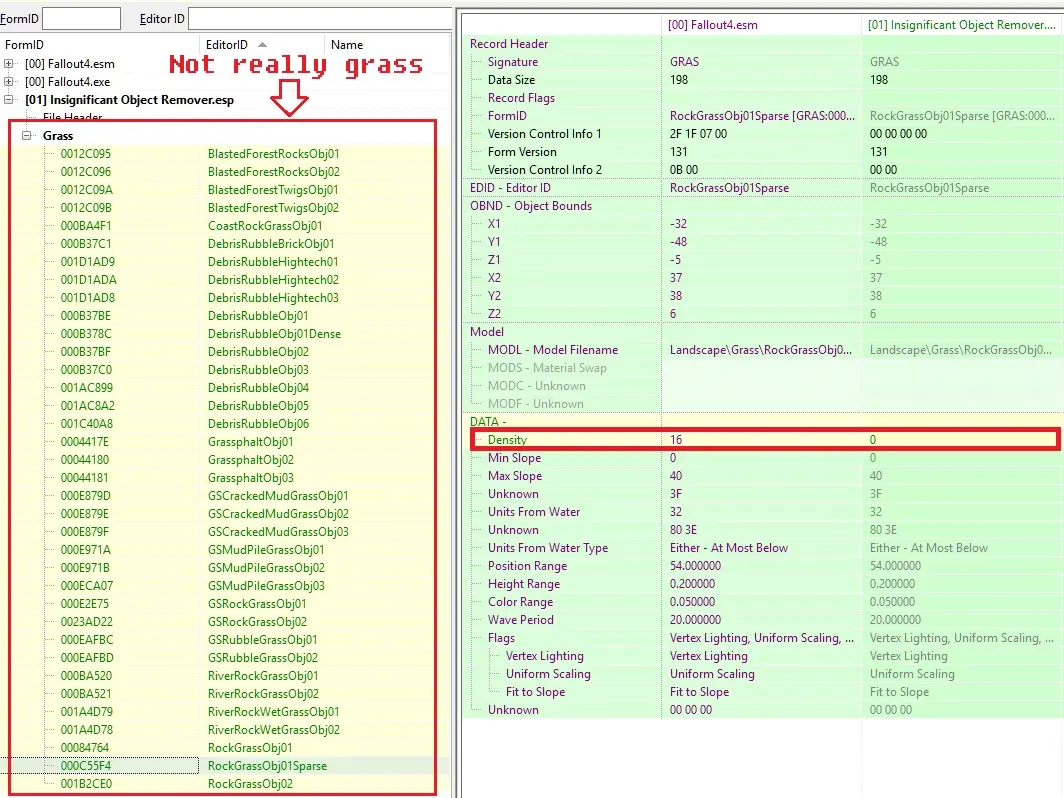Click the Signature GRAS value for Fallout4.esm
Image resolution: width=1064 pixels, height=798 pixels.
pyautogui.click(x=684, y=62)
